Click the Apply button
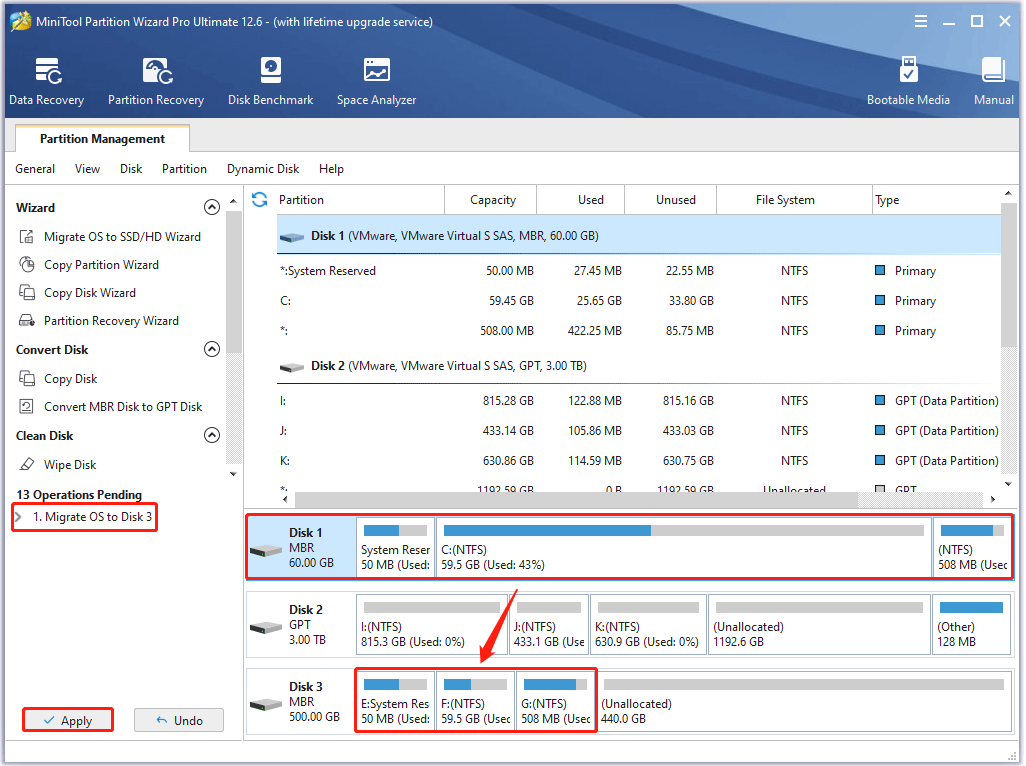The width and height of the screenshot is (1026, 766). coord(68,720)
